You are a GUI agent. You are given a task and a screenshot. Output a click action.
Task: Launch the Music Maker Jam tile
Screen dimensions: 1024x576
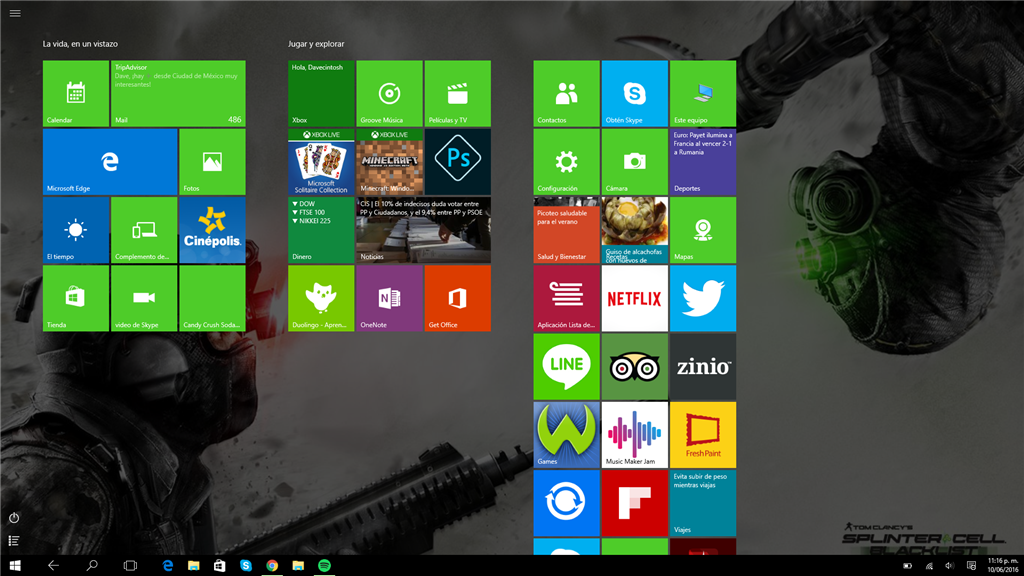(x=635, y=434)
